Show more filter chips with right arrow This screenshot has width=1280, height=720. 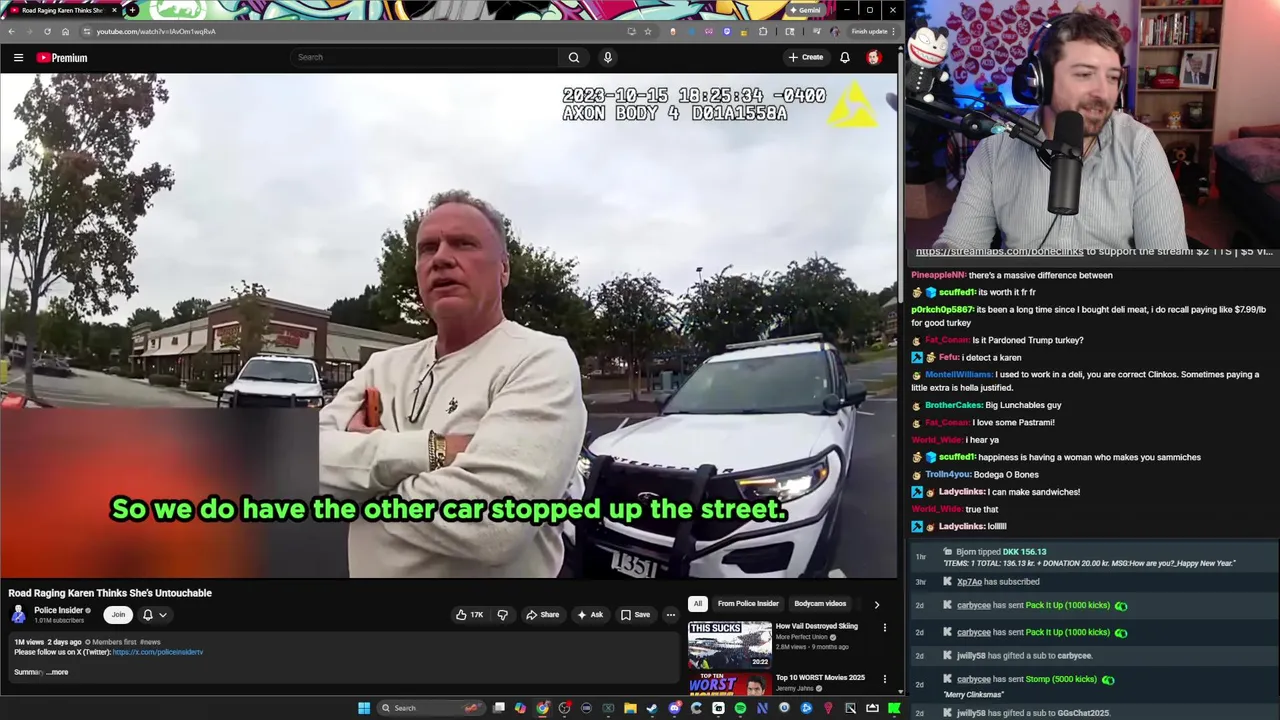pos(877,604)
